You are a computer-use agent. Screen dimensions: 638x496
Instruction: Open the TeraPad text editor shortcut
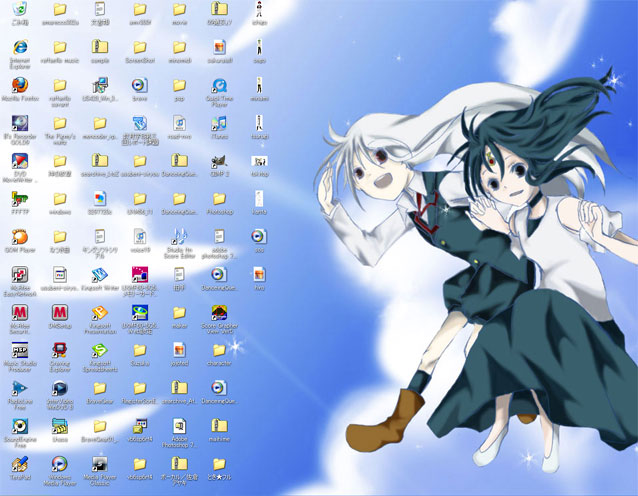(x=20, y=463)
